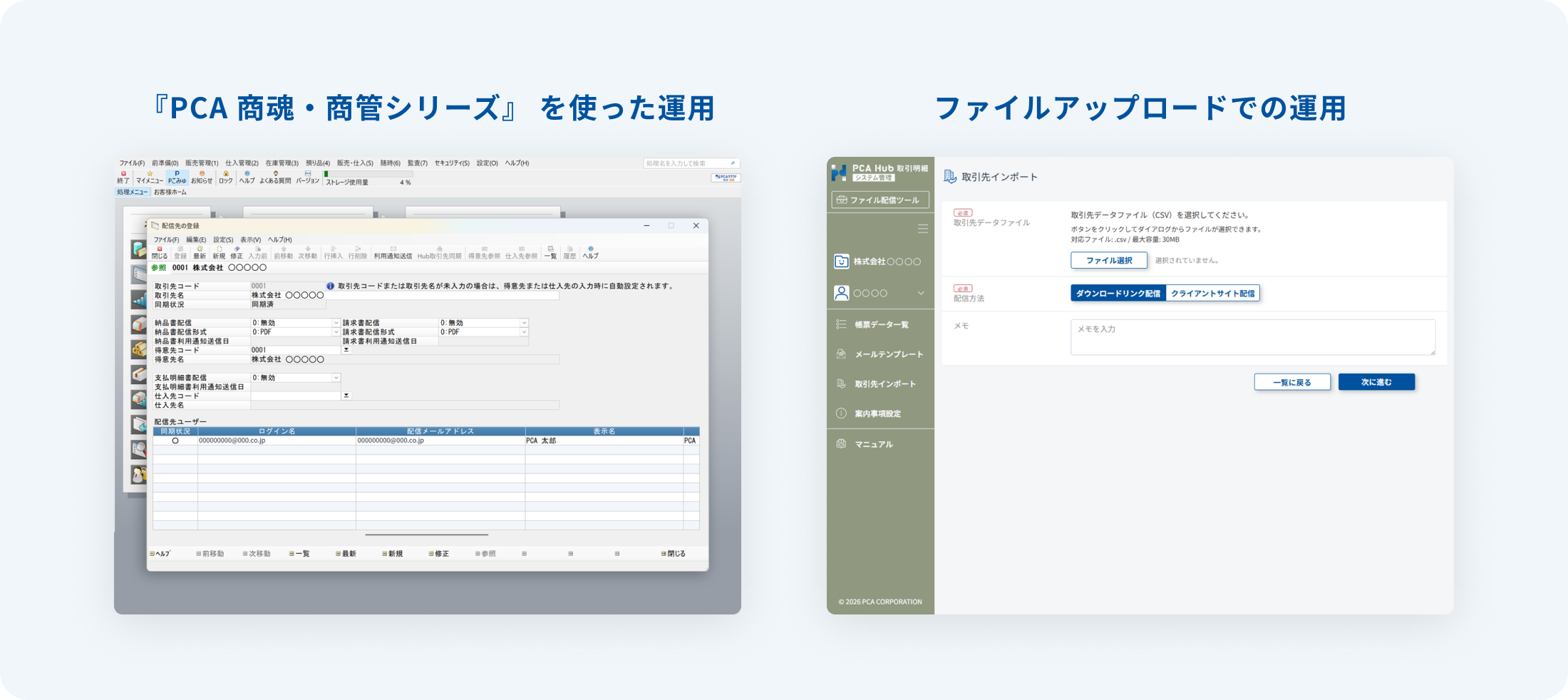The width and height of the screenshot is (1568, 700).
Task: Click Pこみゅ icon in main toolbar
Action: pyautogui.click(x=177, y=177)
